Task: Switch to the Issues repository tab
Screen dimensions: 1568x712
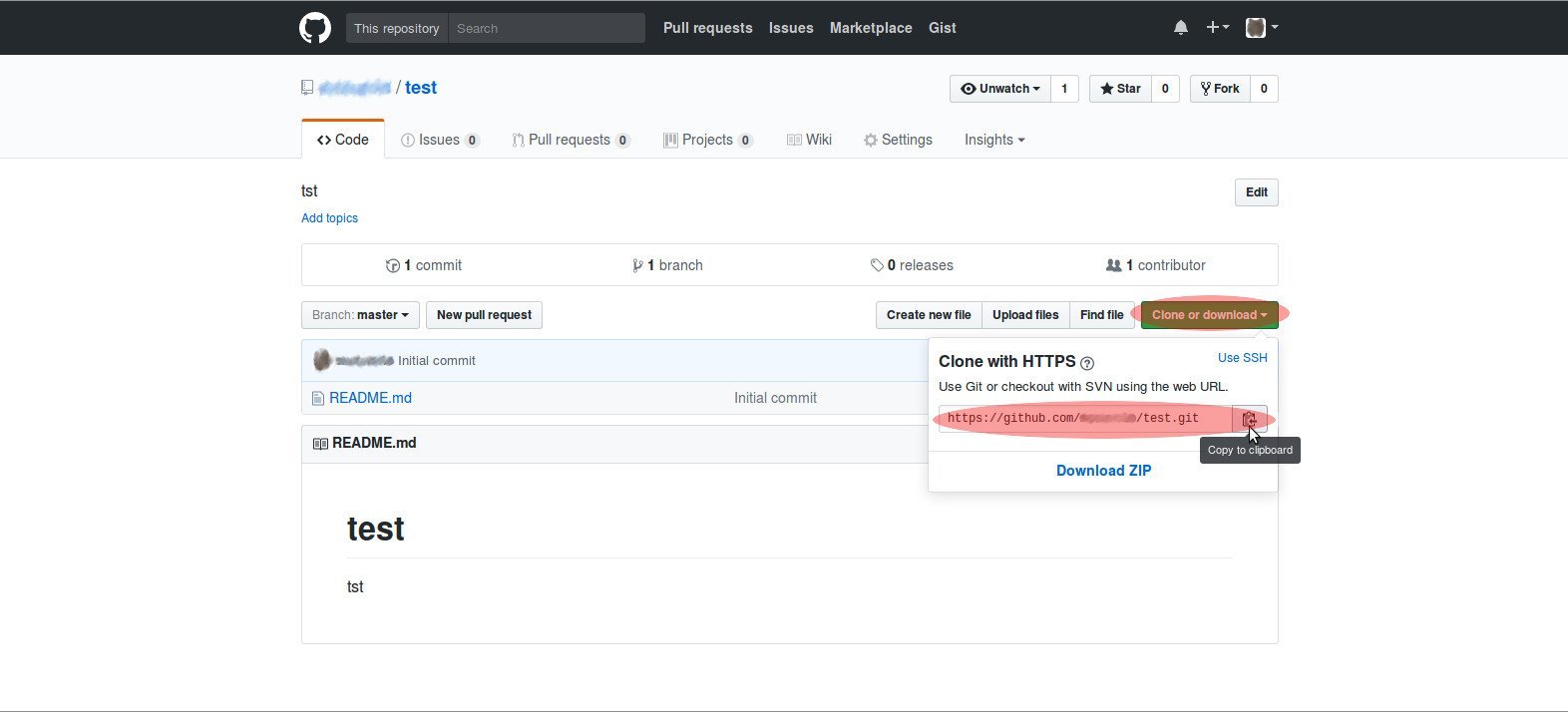Action: [x=440, y=140]
